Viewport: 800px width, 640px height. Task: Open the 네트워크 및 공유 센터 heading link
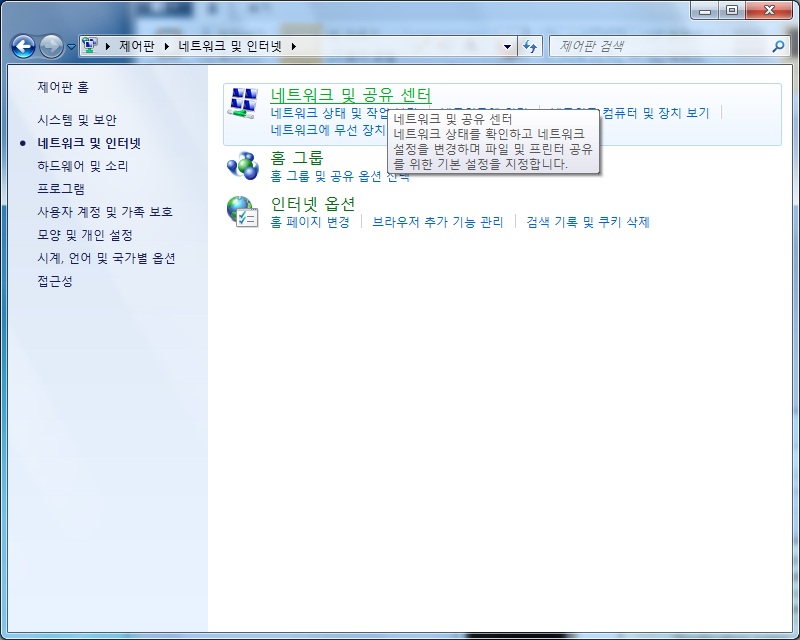coord(351,95)
